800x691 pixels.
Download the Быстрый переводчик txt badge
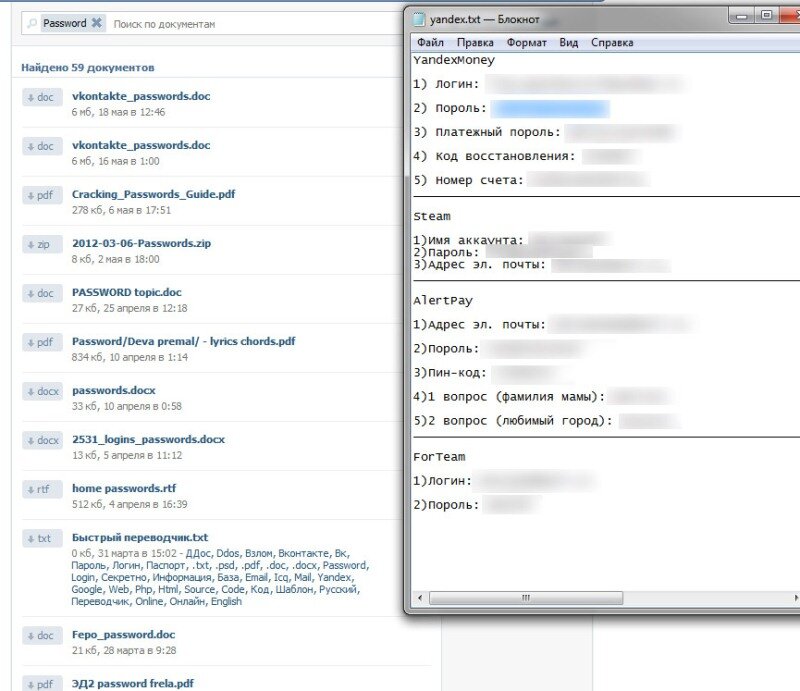coord(42,538)
